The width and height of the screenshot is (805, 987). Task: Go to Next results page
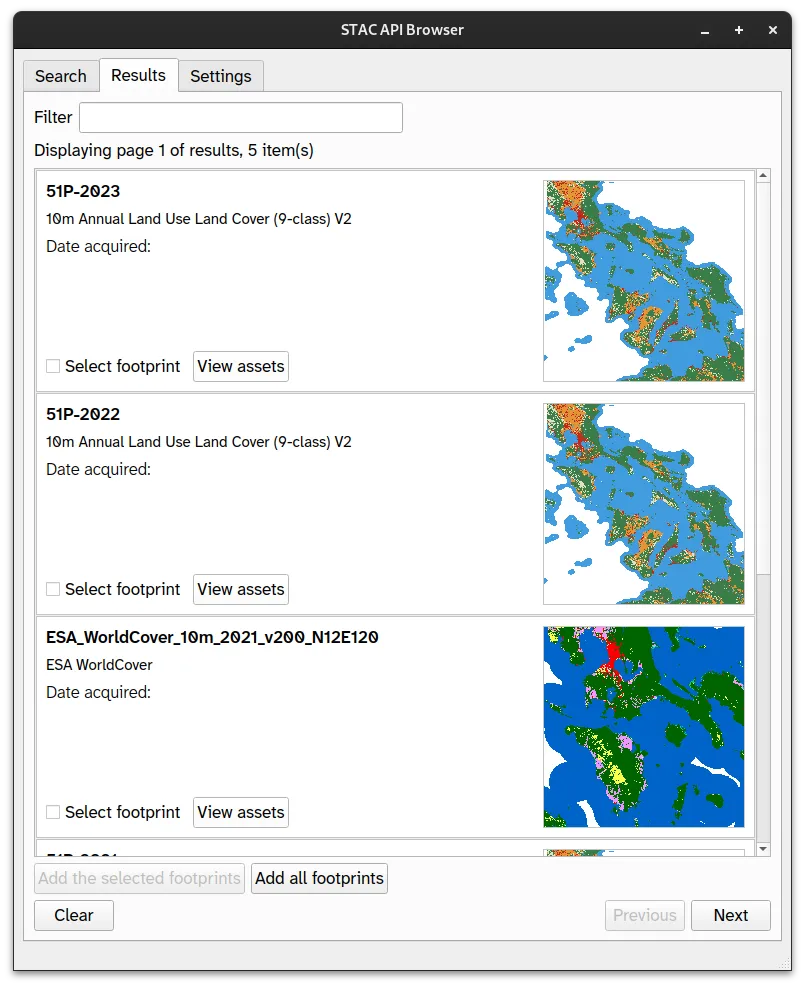(730, 915)
